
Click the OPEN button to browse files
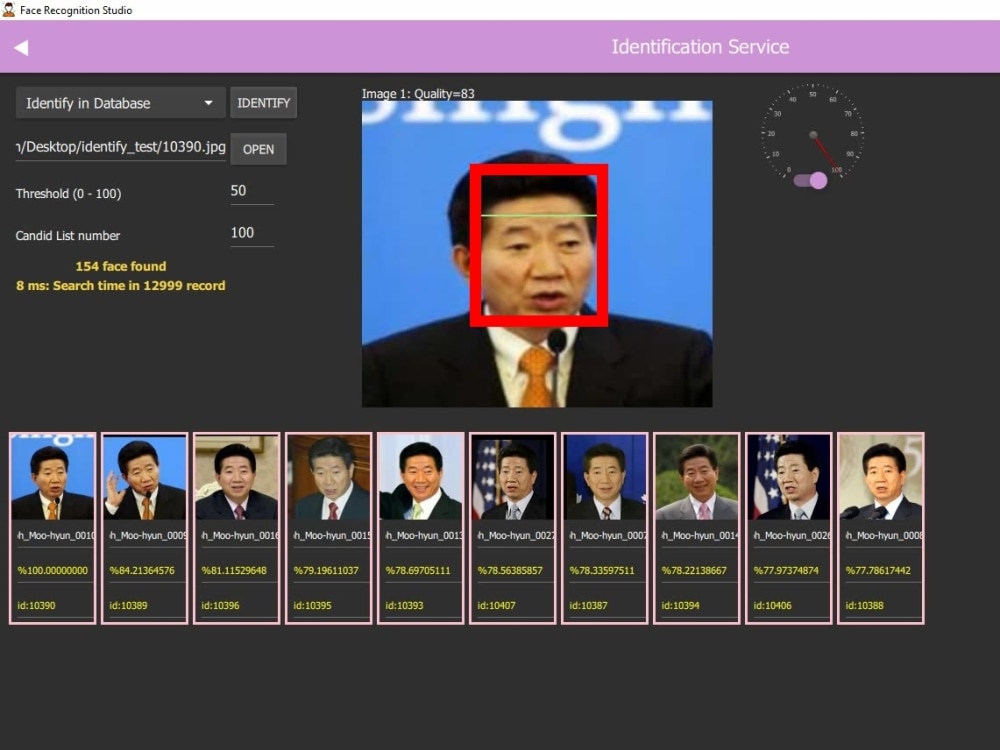pos(258,149)
